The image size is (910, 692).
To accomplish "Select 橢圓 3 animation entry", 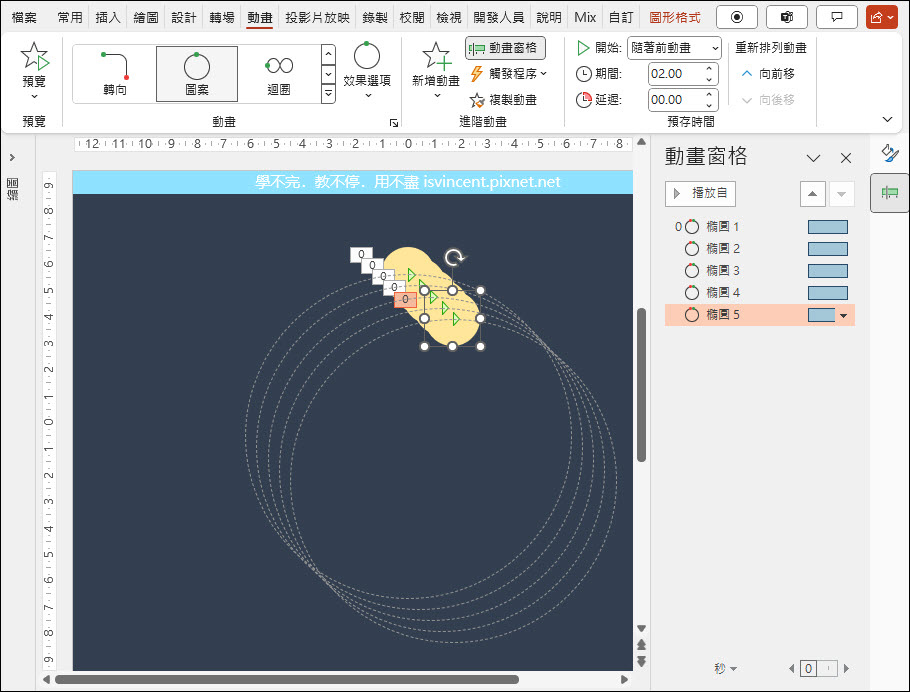I will [759, 271].
